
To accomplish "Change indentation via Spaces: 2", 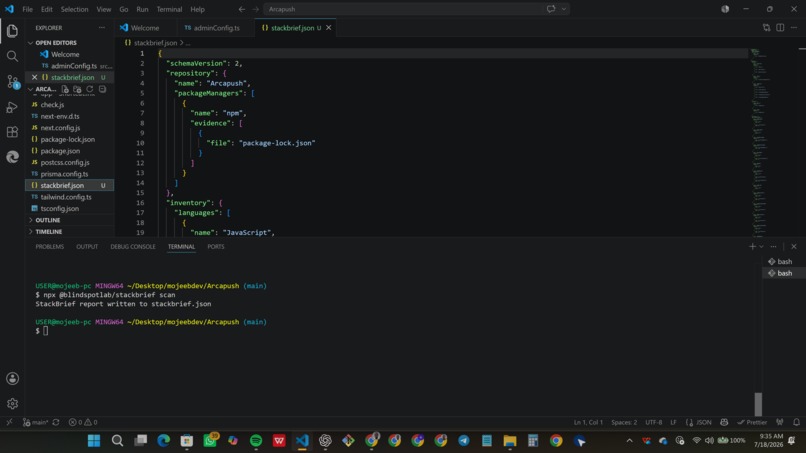I will coord(624,422).
